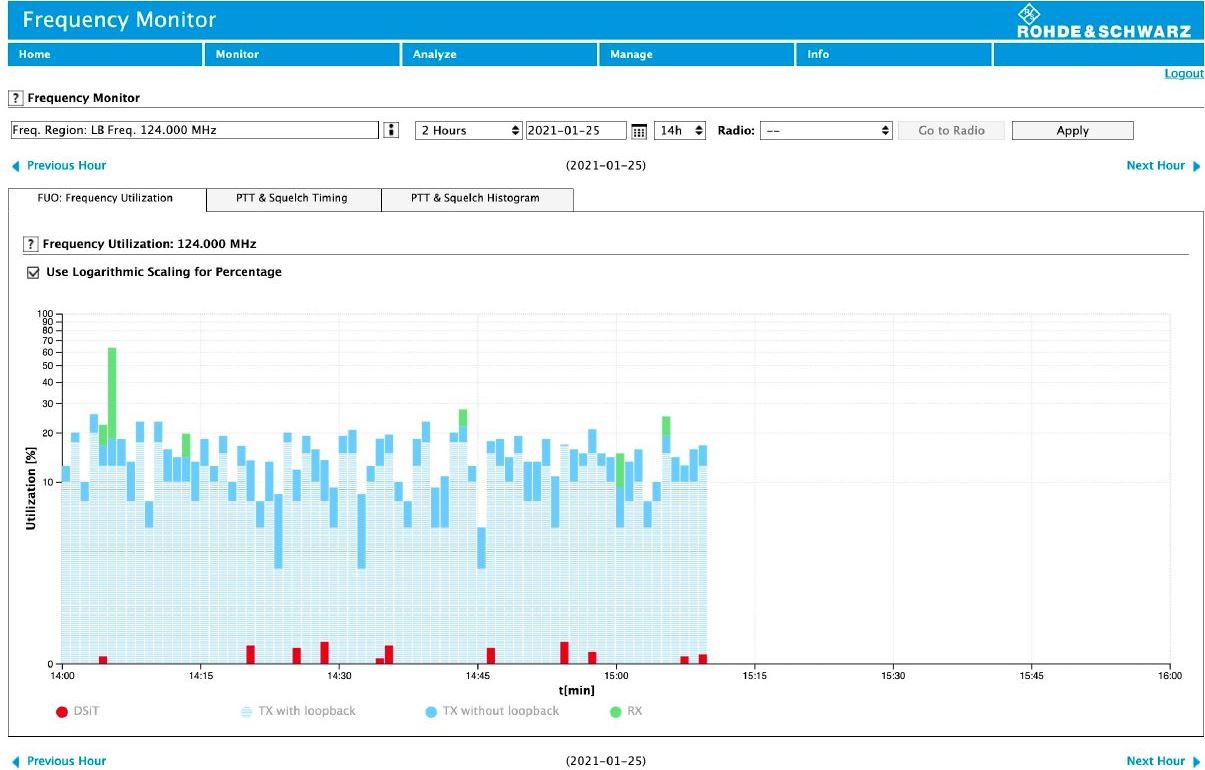This screenshot has height=770, width=1205.
Task: Click the calendar icon beside the date field
Action: click(640, 131)
